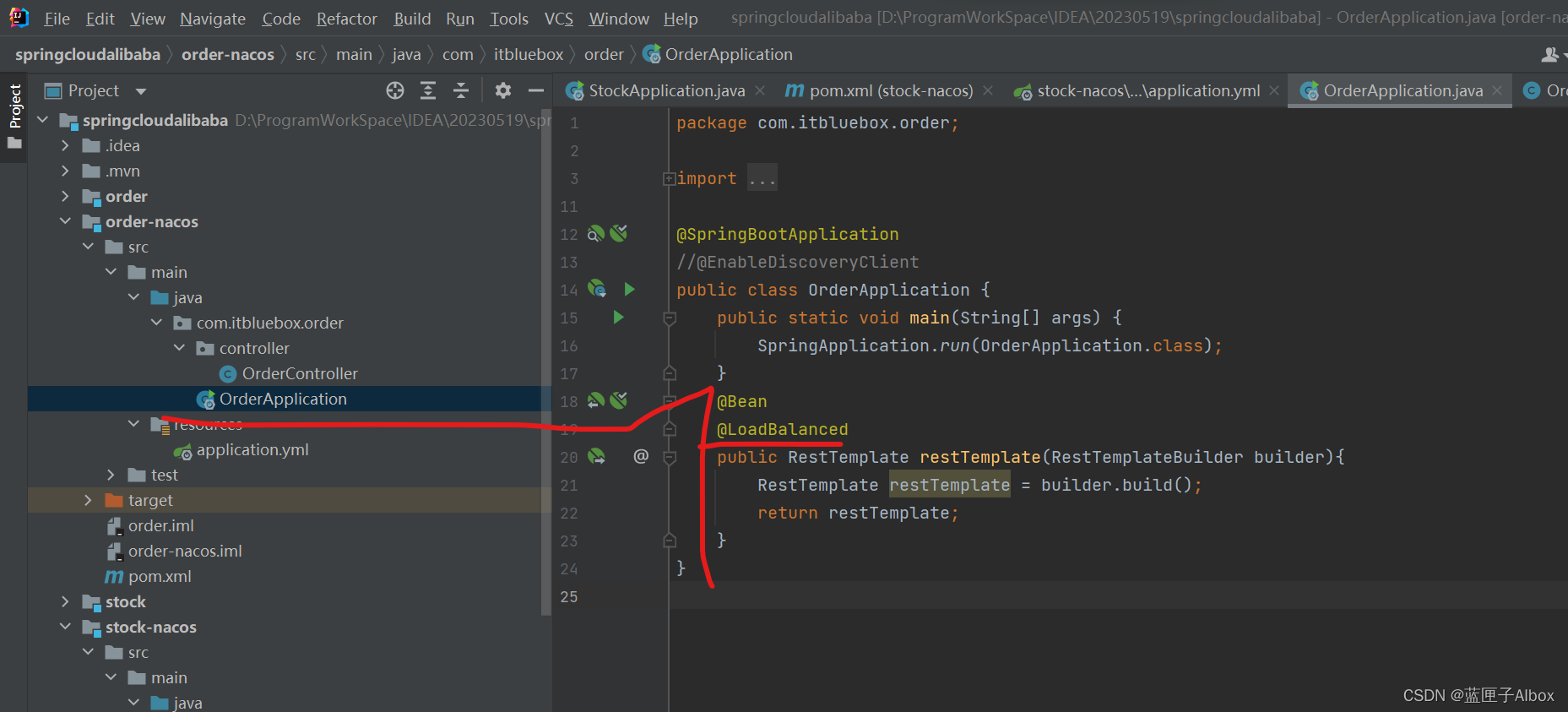Click springcloudalibaba breadcrumb item
The width and height of the screenshot is (1568, 712).
click(x=88, y=54)
